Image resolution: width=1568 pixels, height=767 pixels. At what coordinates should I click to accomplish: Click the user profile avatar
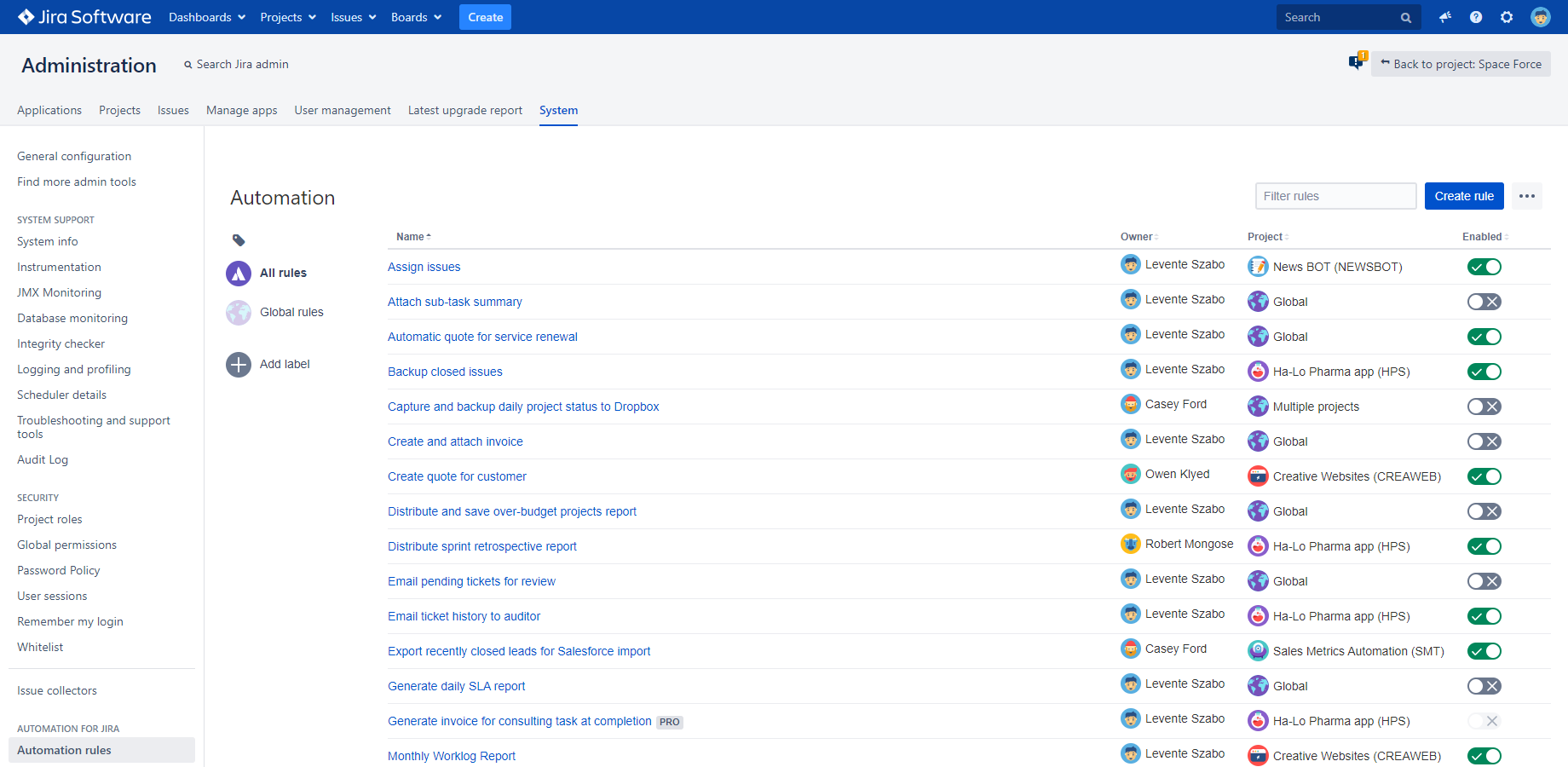pyautogui.click(x=1540, y=17)
